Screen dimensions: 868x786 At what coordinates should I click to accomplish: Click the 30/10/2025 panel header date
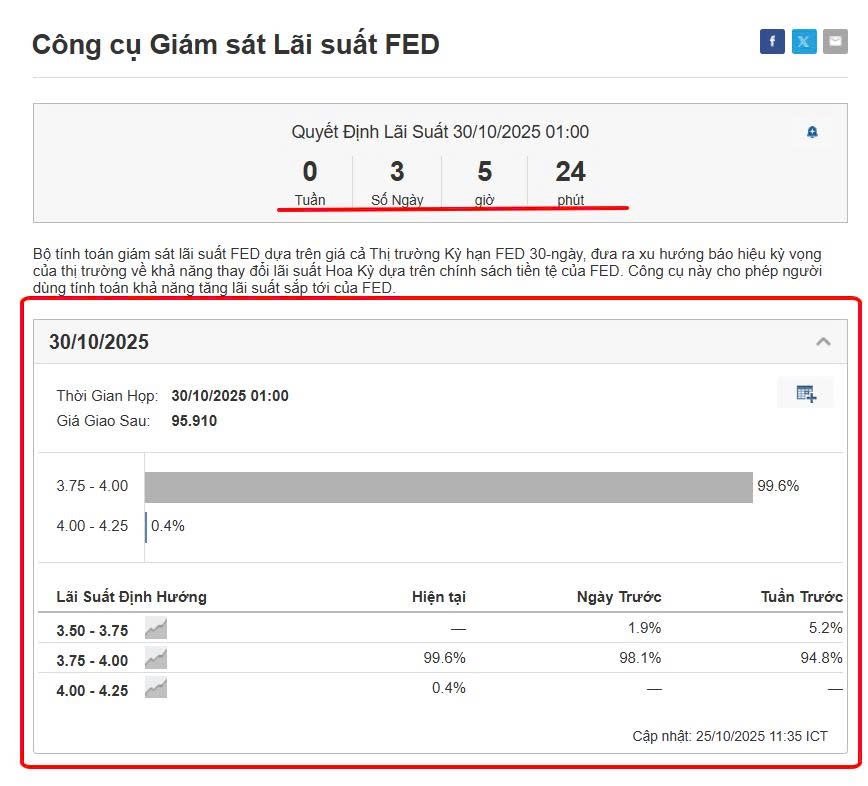pos(99,342)
